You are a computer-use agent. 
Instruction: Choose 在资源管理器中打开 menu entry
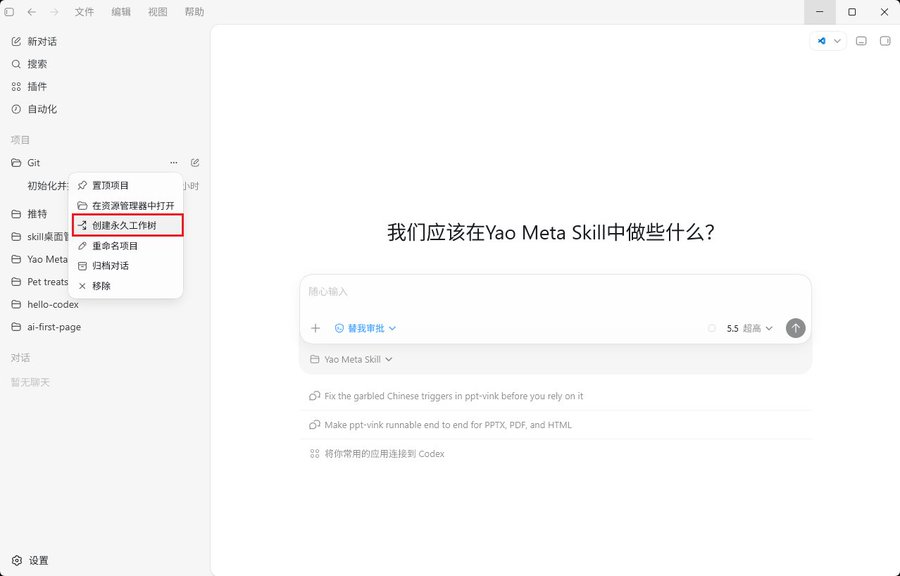pos(126,205)
